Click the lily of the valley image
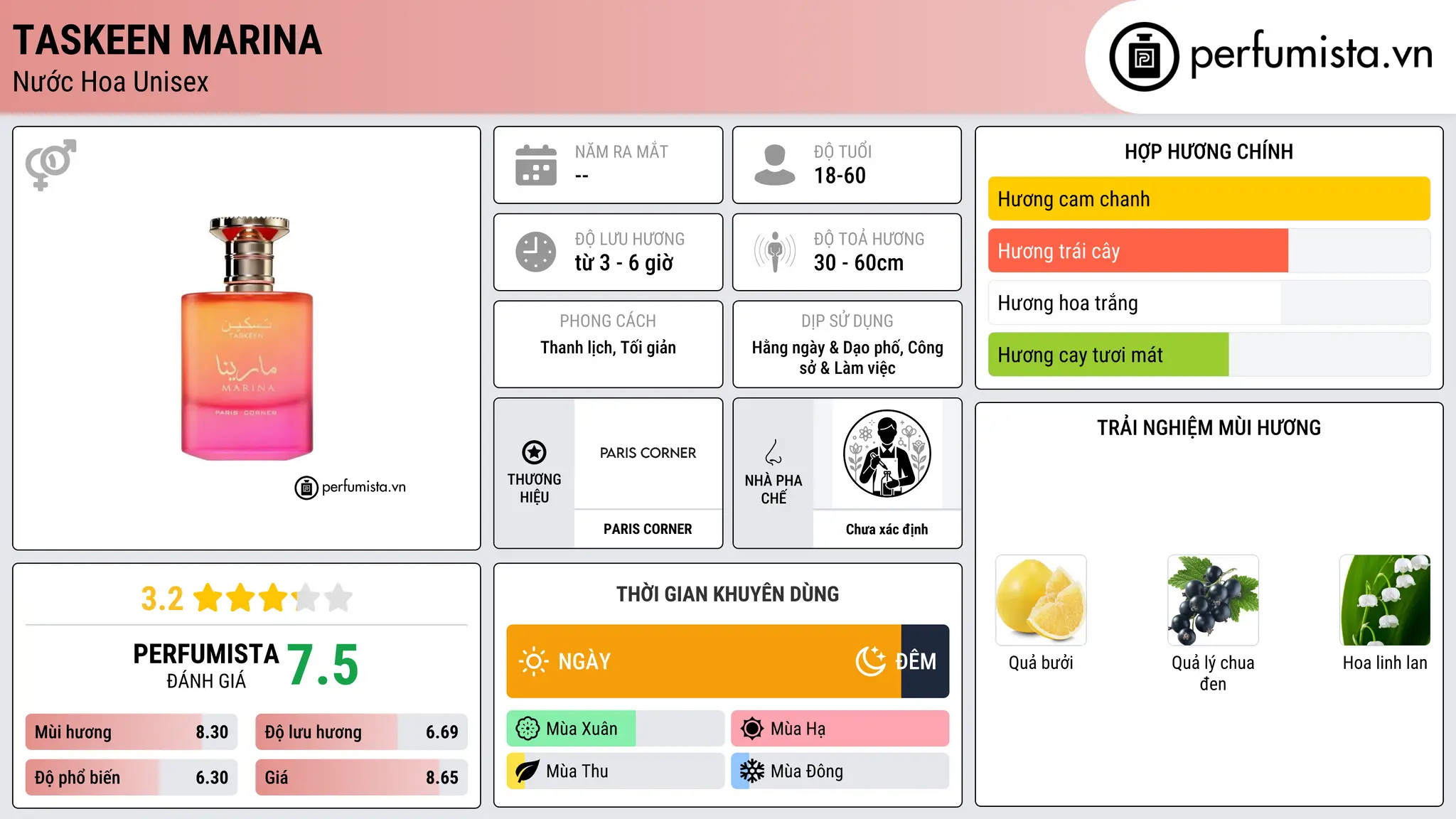The image size is (1456, 819). (1385, 600)
